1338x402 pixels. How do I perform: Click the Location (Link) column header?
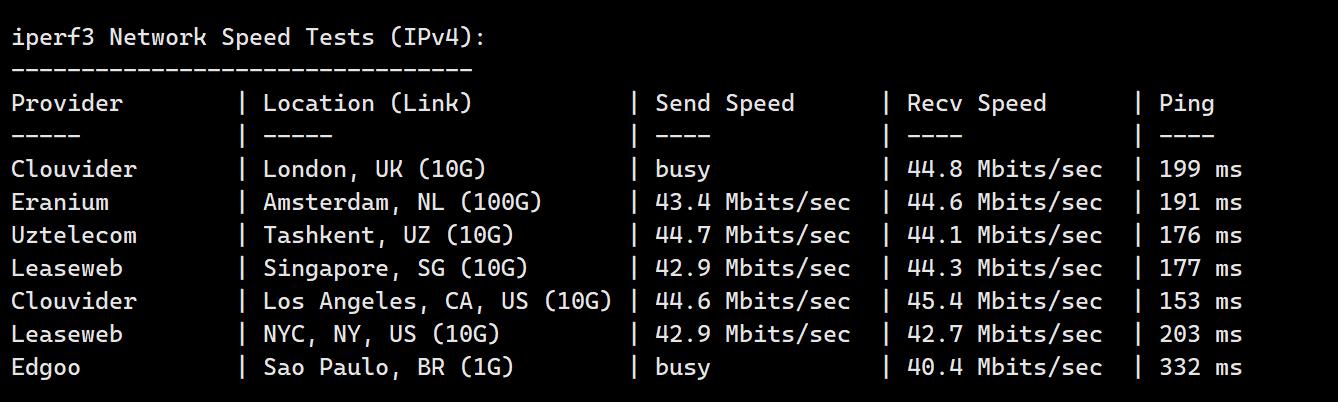(x=367, y=104)
